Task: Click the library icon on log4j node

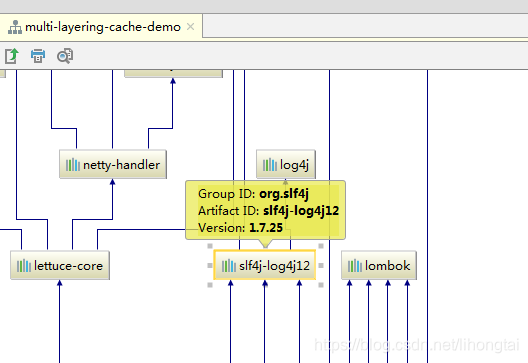Action: click(270, 165)
